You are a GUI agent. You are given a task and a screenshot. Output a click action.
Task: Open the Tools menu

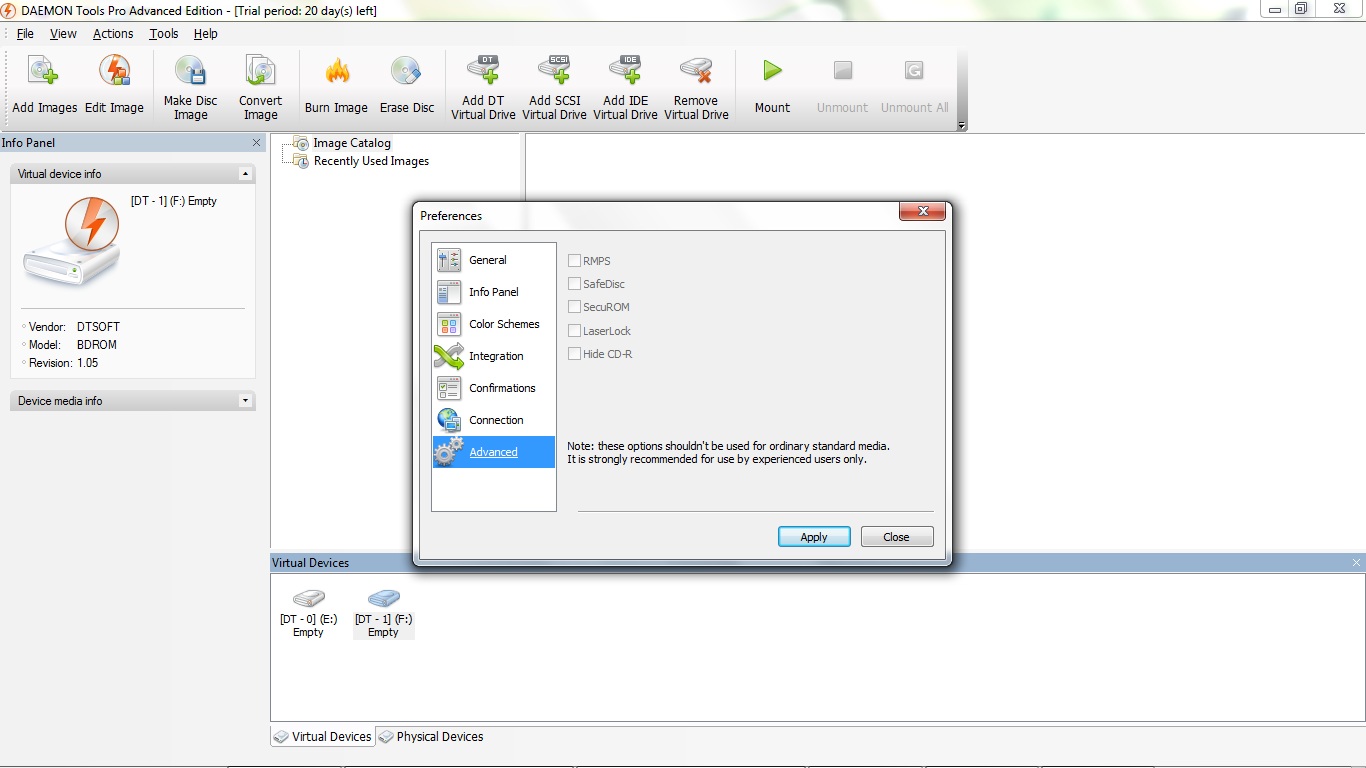pyautogui.click(x=163, y=33)
